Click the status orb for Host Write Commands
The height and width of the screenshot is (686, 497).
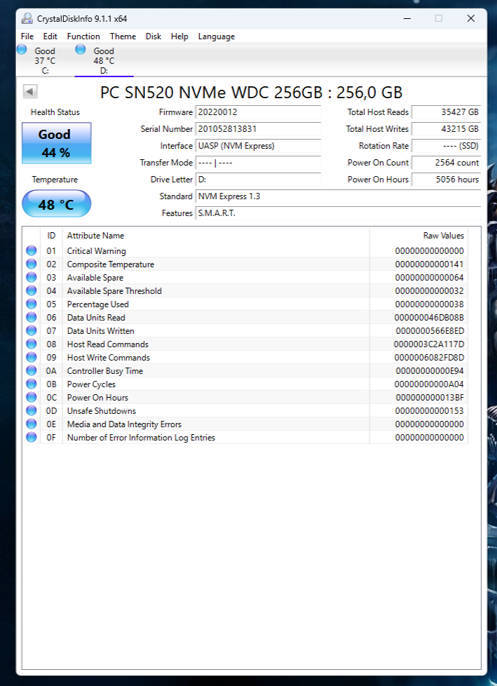pos(31,357)
